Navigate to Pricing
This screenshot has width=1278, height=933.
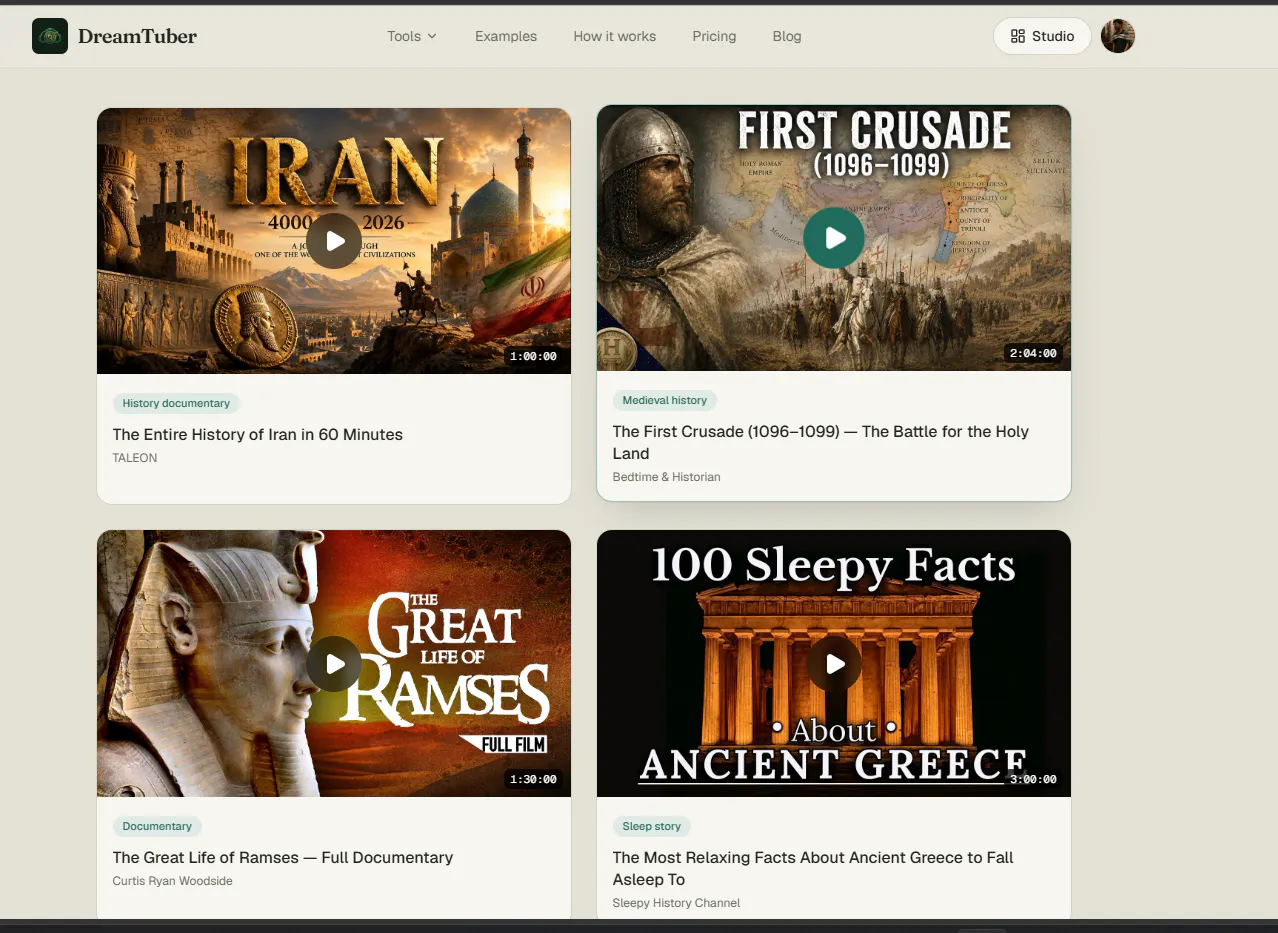point(714,36)
